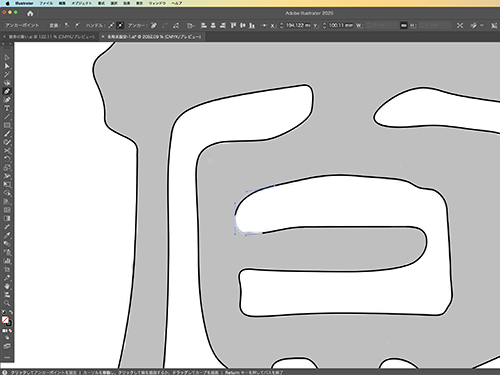The image size is (500, 375).
Task: Select the Curvature tool
Action: tap(7, 100)
